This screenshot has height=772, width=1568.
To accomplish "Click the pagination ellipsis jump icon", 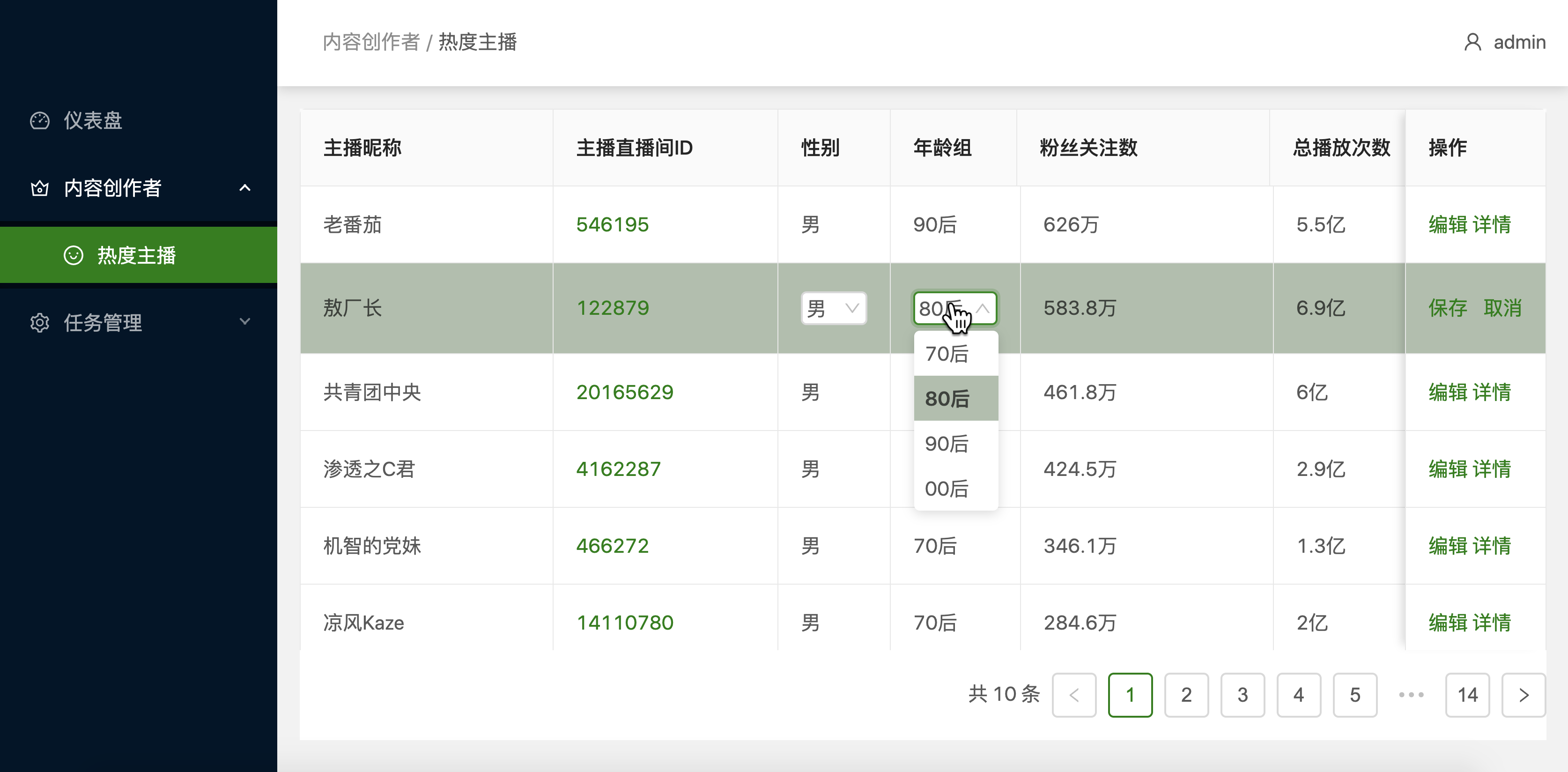I will (1411, 695).
